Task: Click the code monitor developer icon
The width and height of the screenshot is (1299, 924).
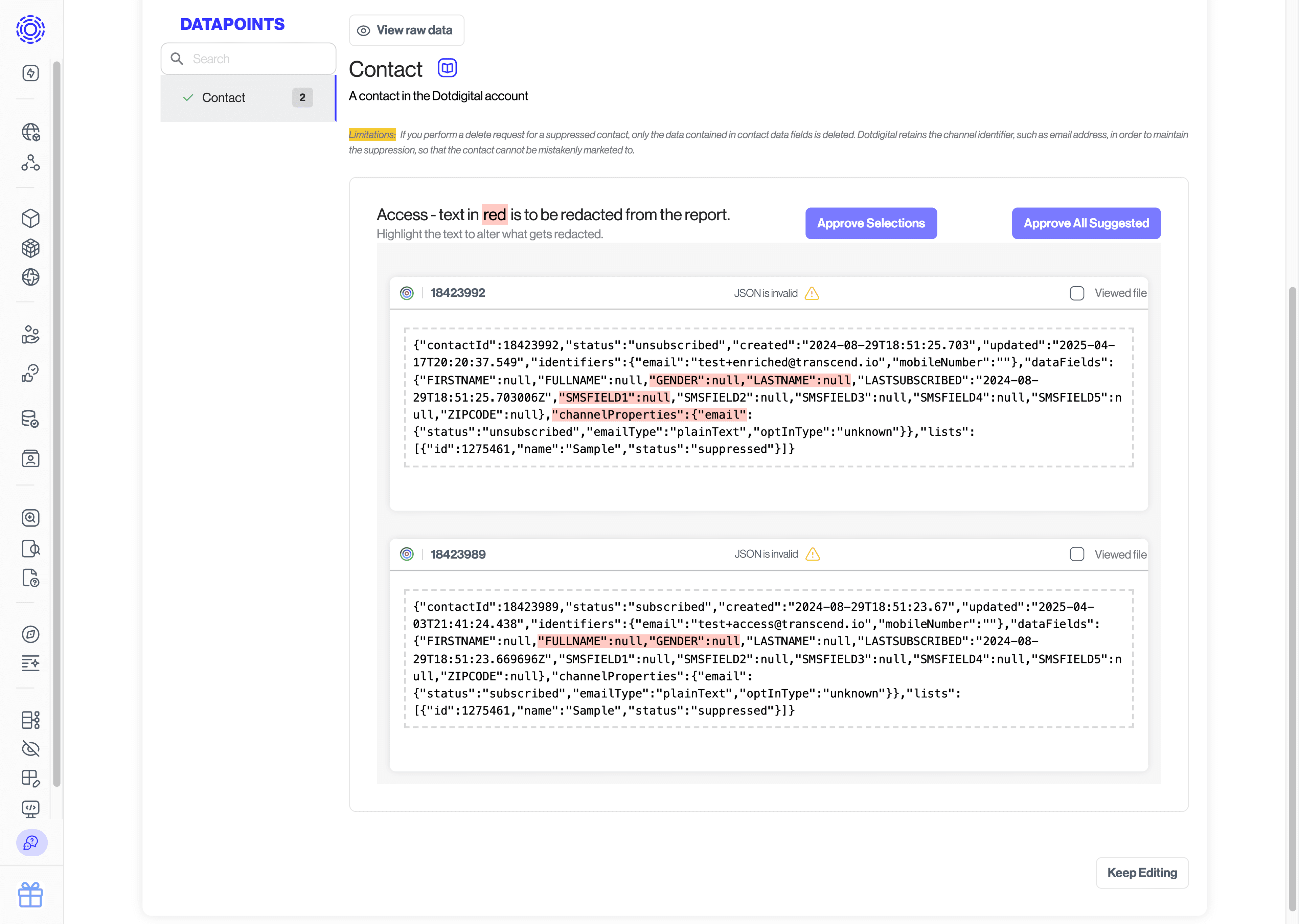Action: 31,810
